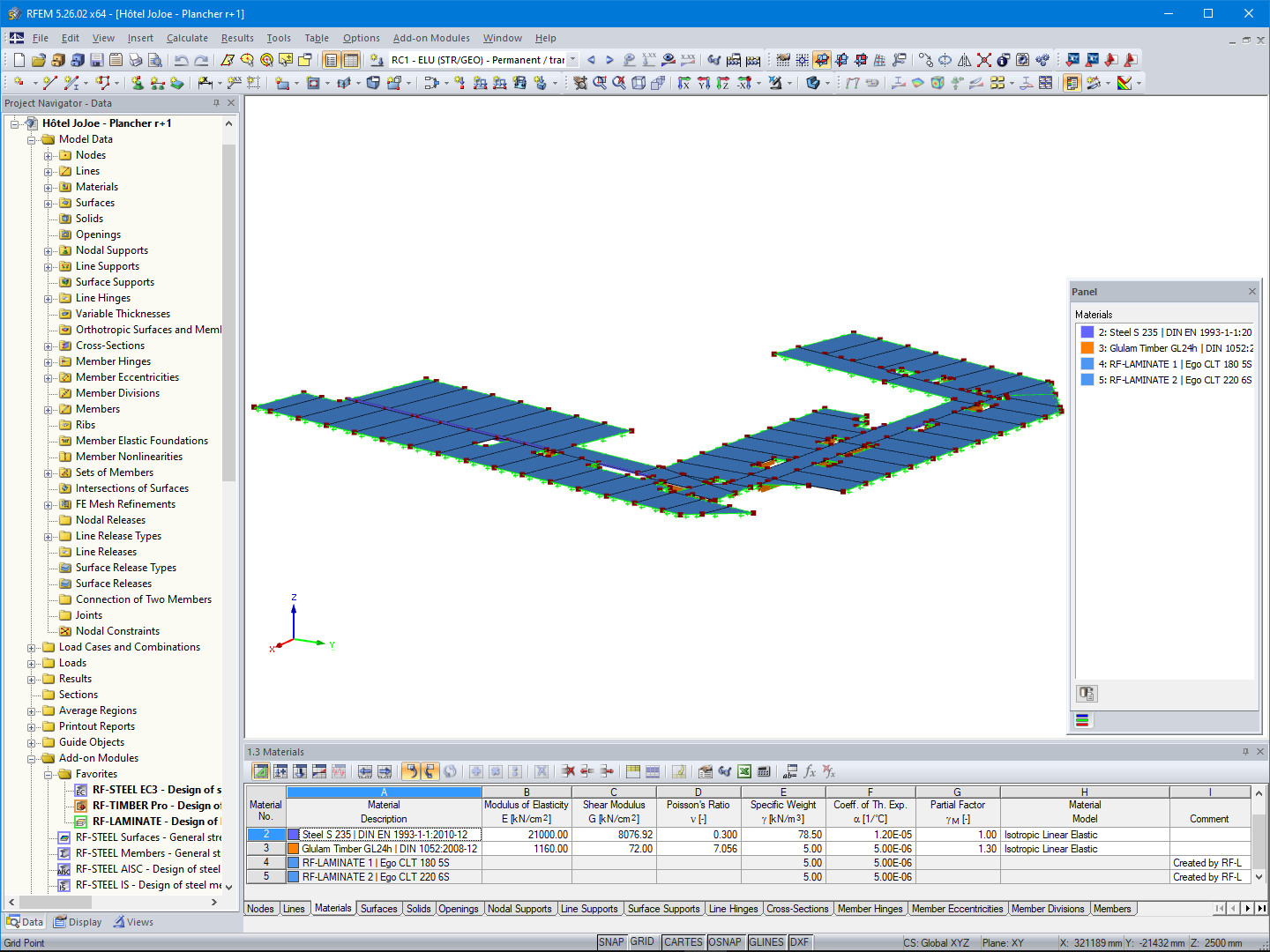The width and height of the screenshot is (1270, 952).
Task: Select the Zoom by window tool
Action: coord(601,84)
